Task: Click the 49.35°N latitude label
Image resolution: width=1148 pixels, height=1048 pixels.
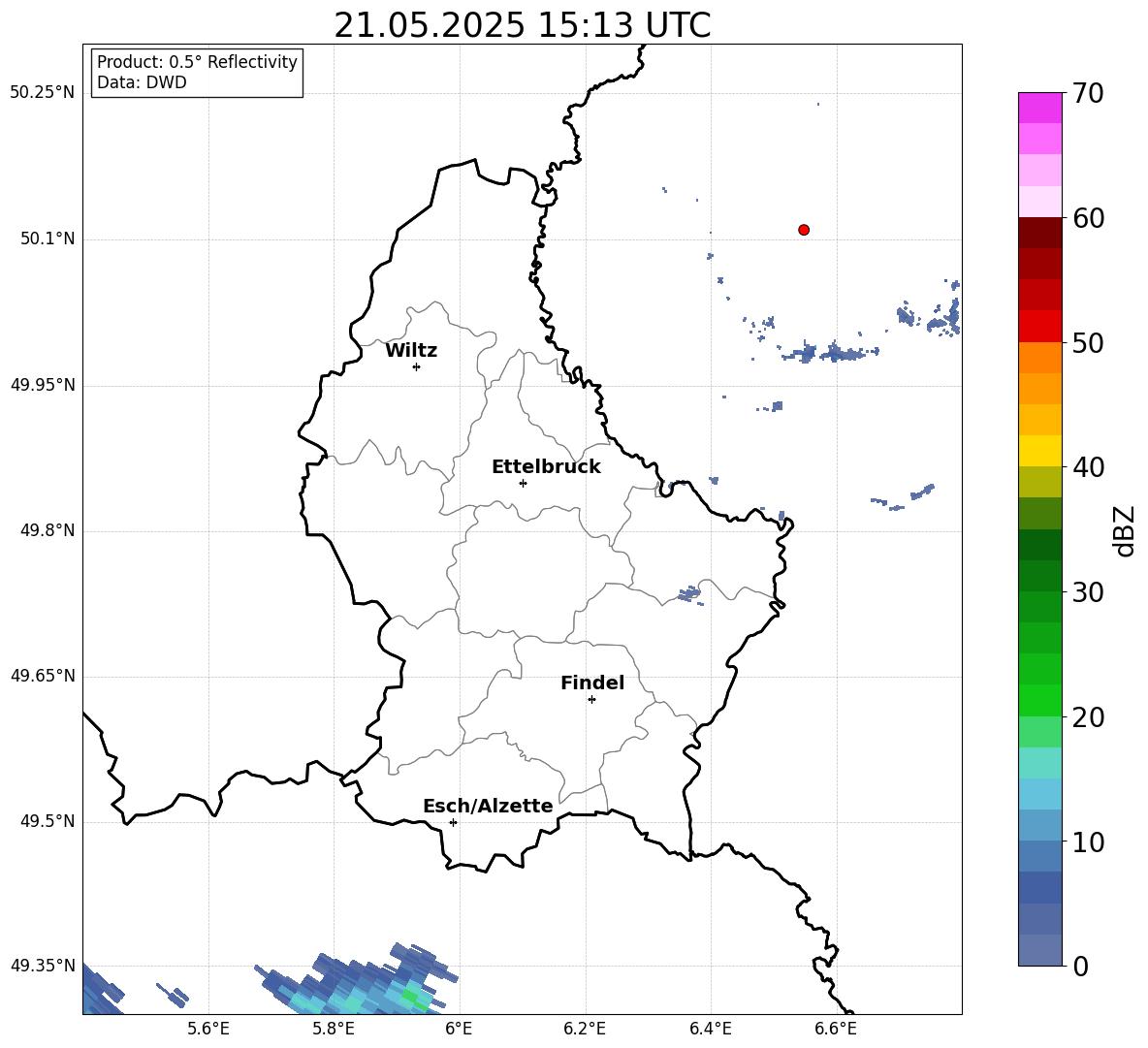Action: tap(43, 966)
